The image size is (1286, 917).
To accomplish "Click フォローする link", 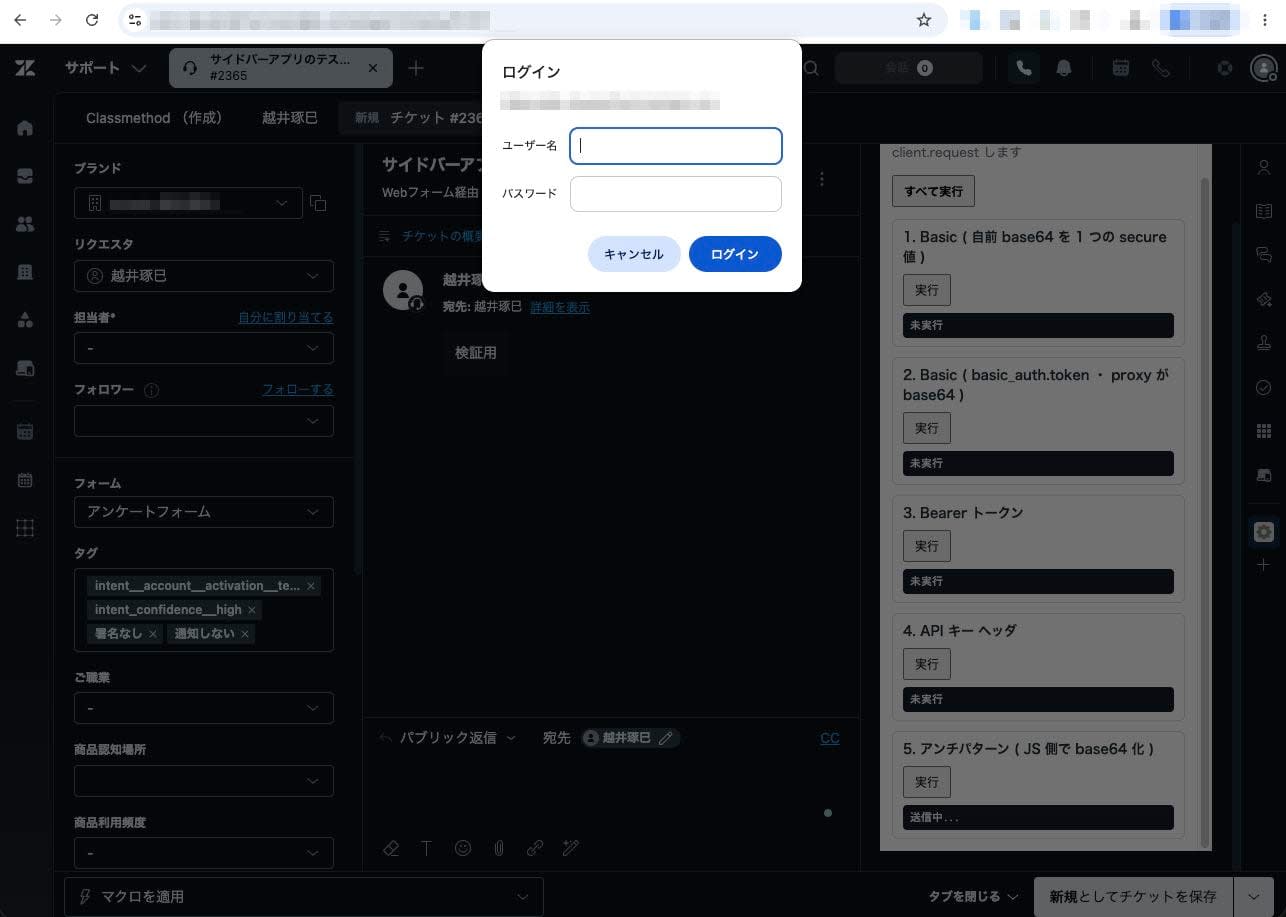I will pyautogui.click(x=298, y=389).
